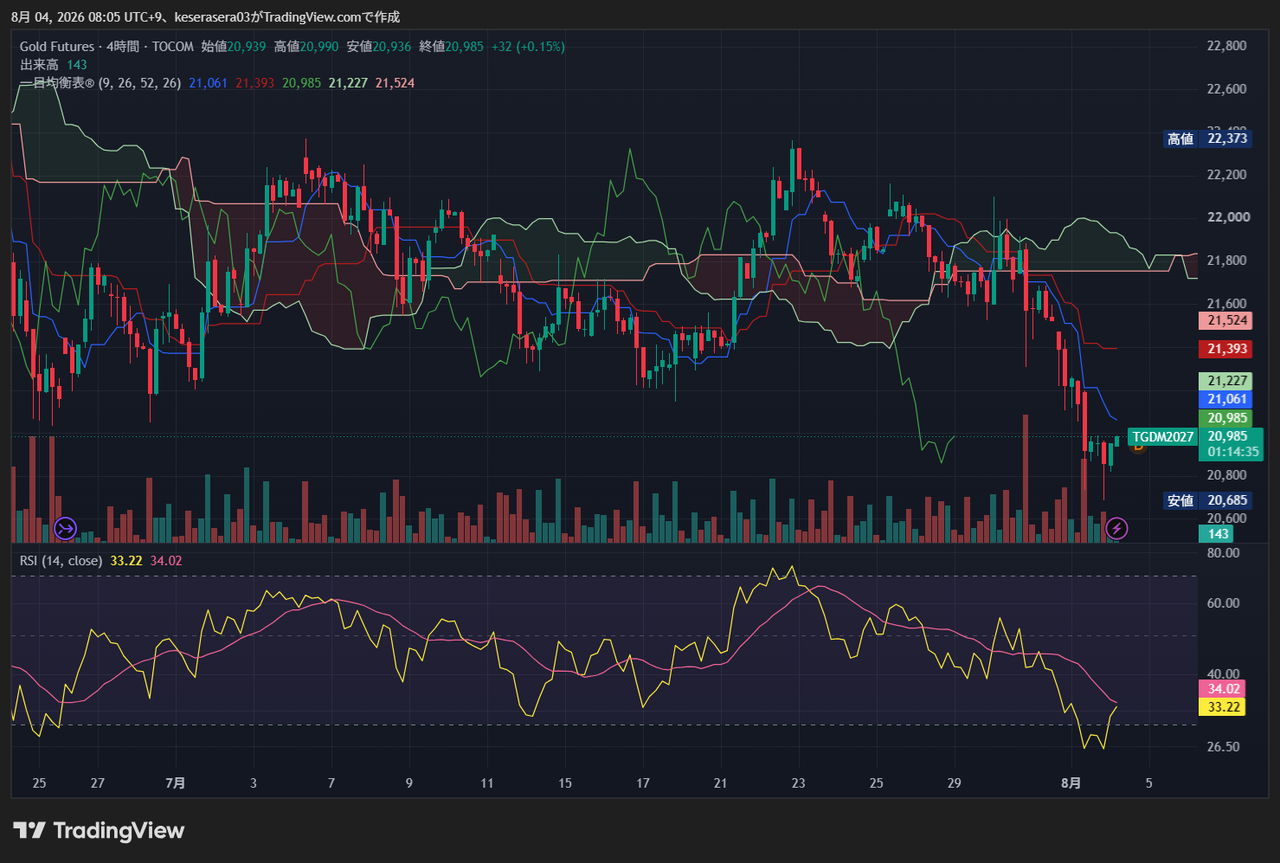Click the pink 34.02 RSI legend value
The height and width of the screenshot is (863, 1280).
click(x=166, y=561)
